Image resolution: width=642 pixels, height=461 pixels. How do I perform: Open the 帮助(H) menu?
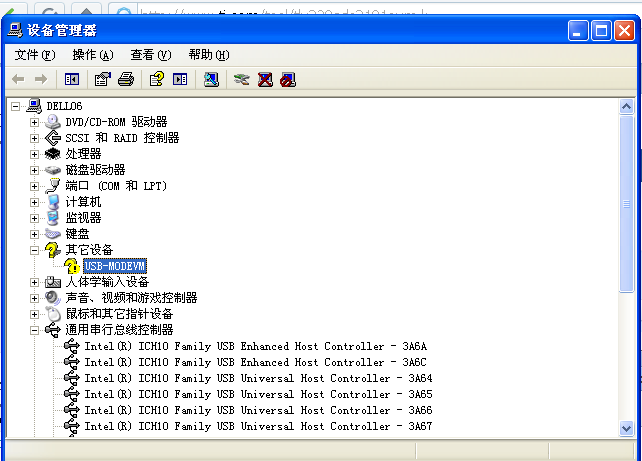[209, 54]
